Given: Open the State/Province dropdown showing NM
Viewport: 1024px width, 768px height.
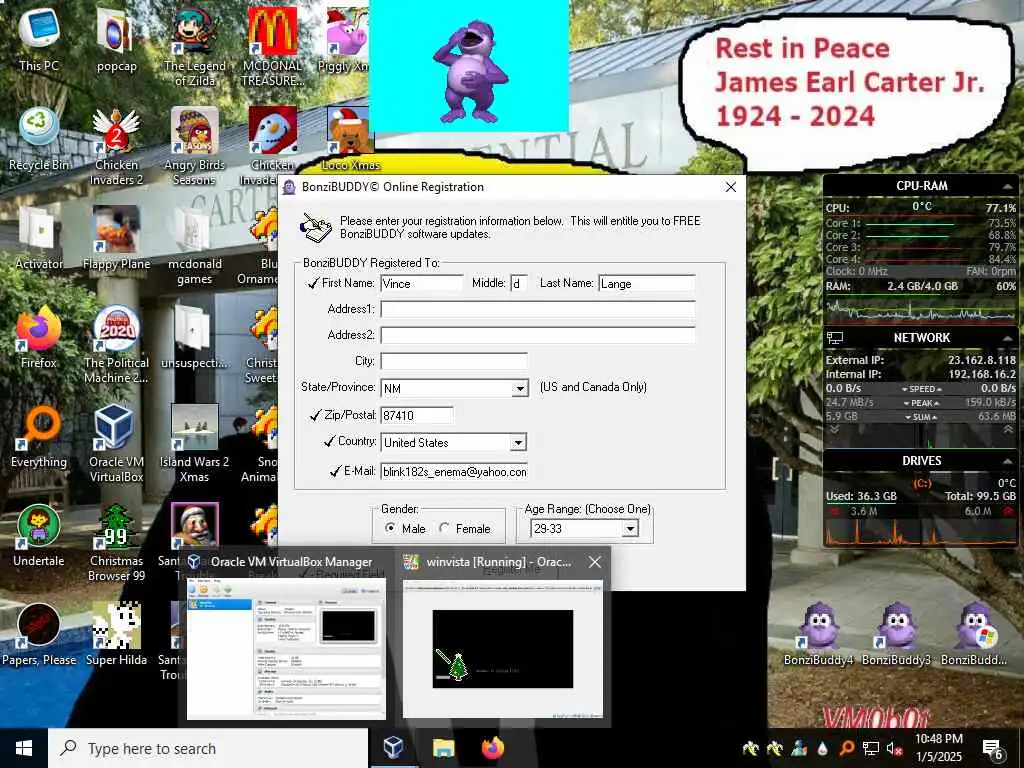Looking at the screenshot, I should pos(519,389).
